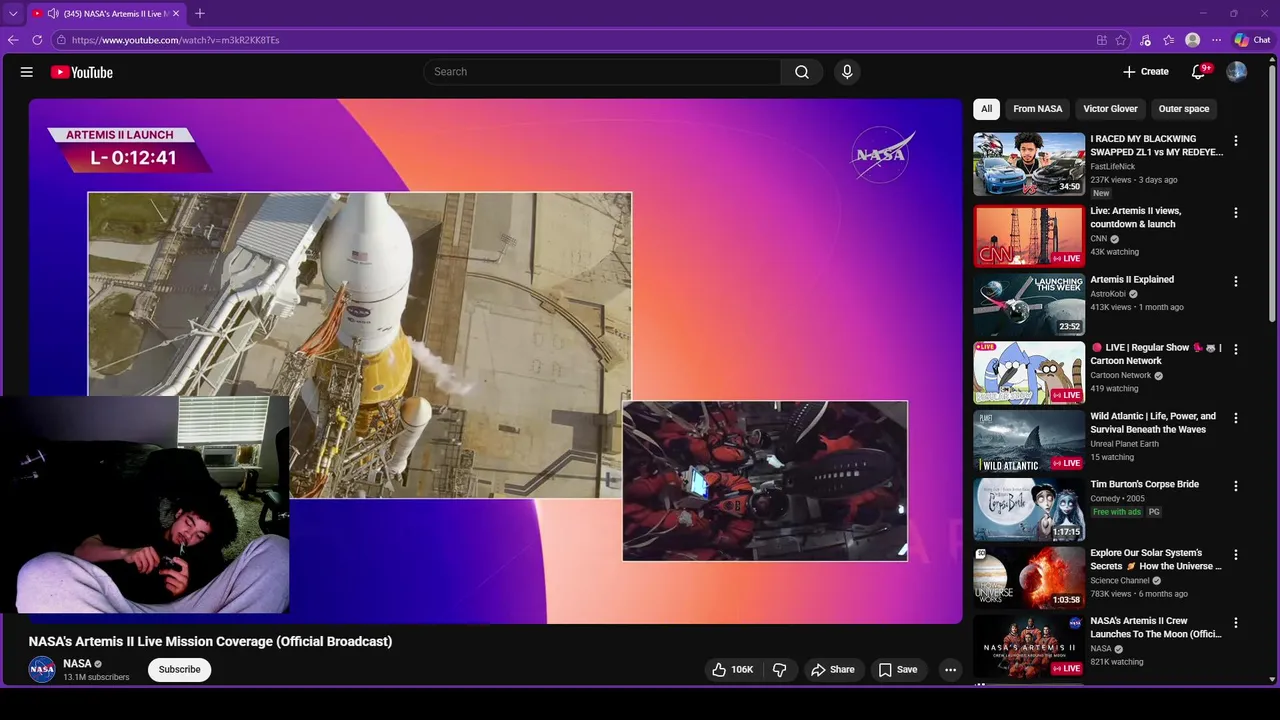1280x720 pixels.
Task: Open the tab search dropdown chevron
Action: [12, 14]
